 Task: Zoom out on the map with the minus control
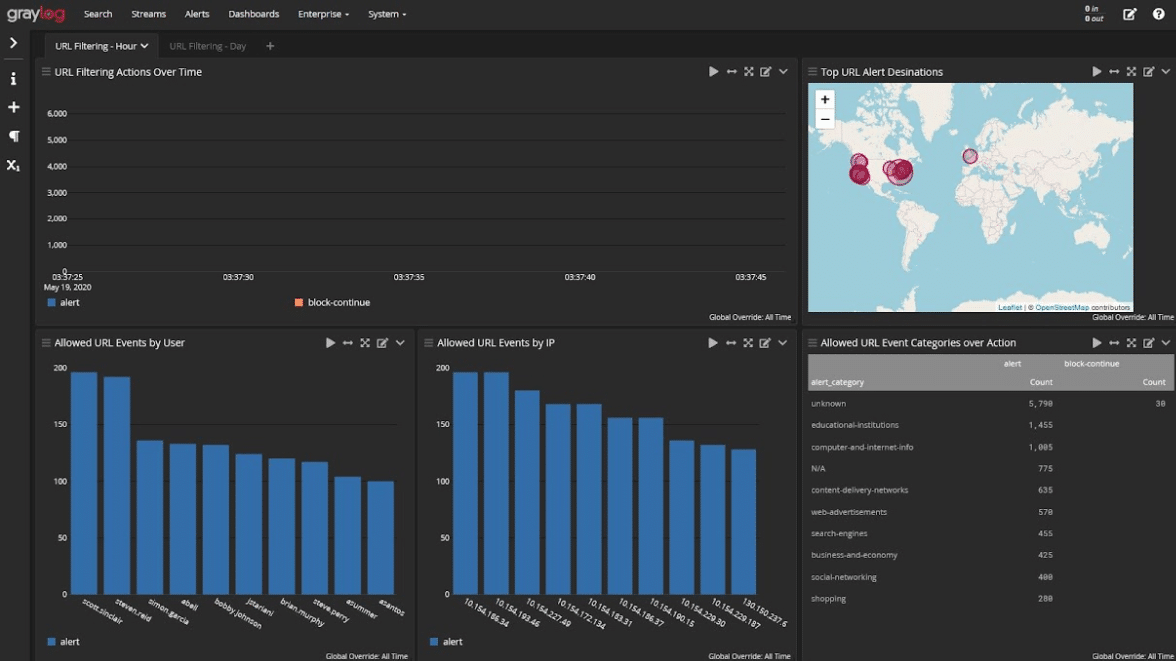(824, 119)
